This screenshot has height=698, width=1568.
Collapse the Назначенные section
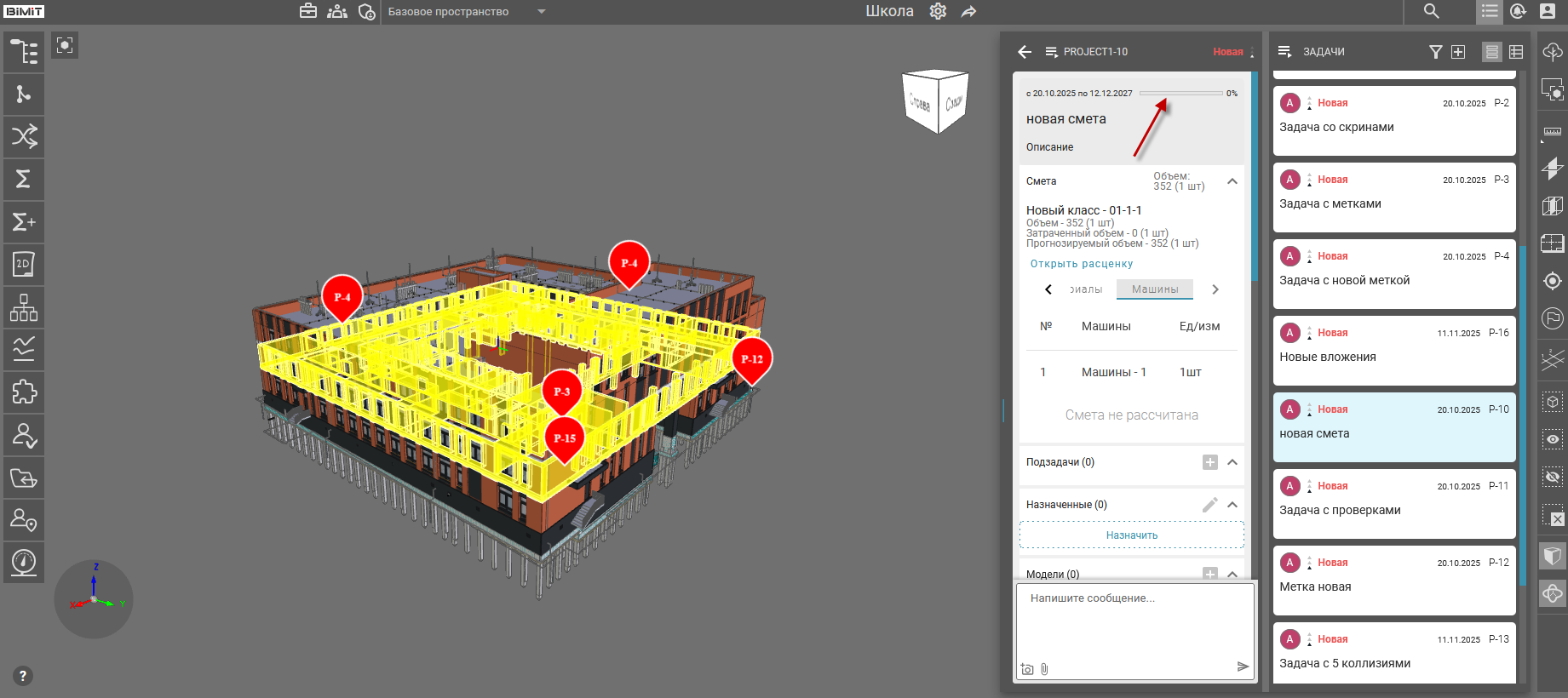[1232, 505]
